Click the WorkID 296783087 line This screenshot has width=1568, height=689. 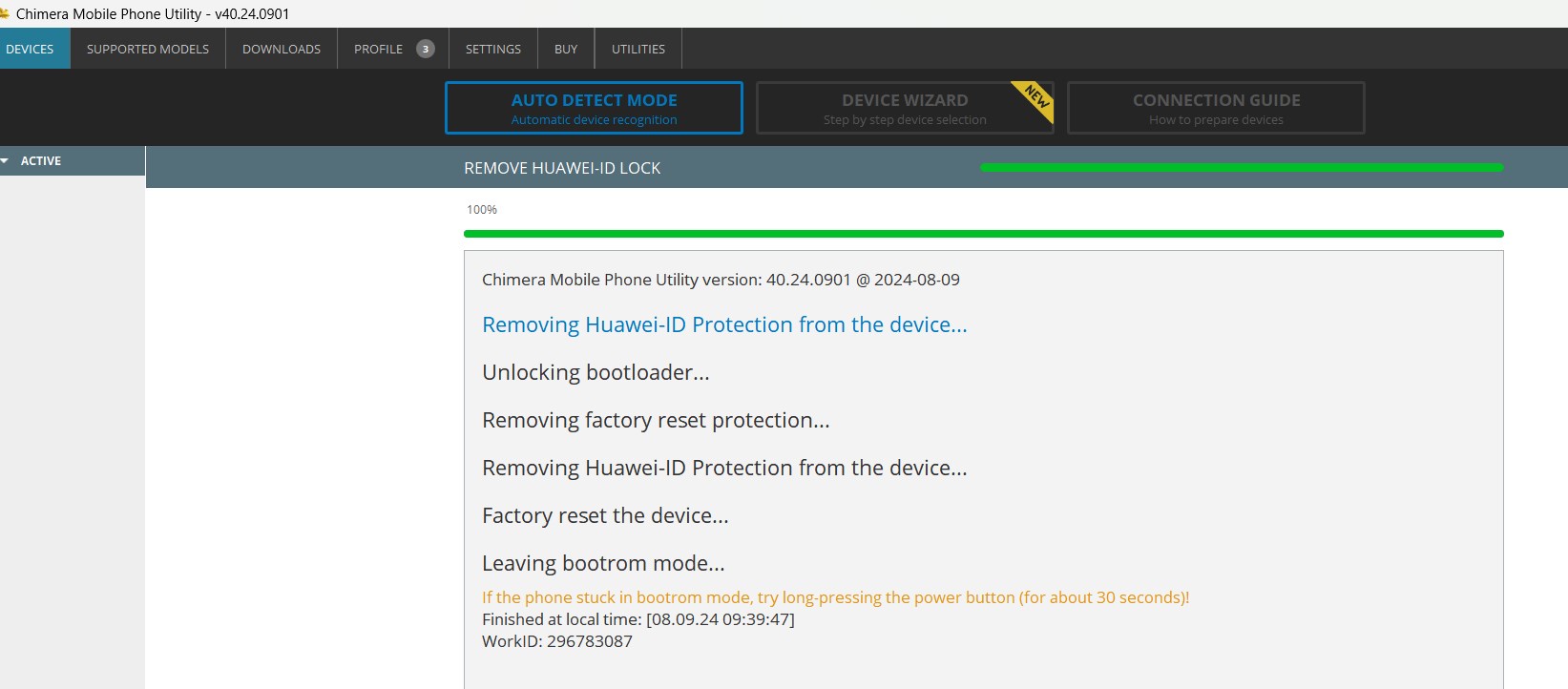pos(557,641)
